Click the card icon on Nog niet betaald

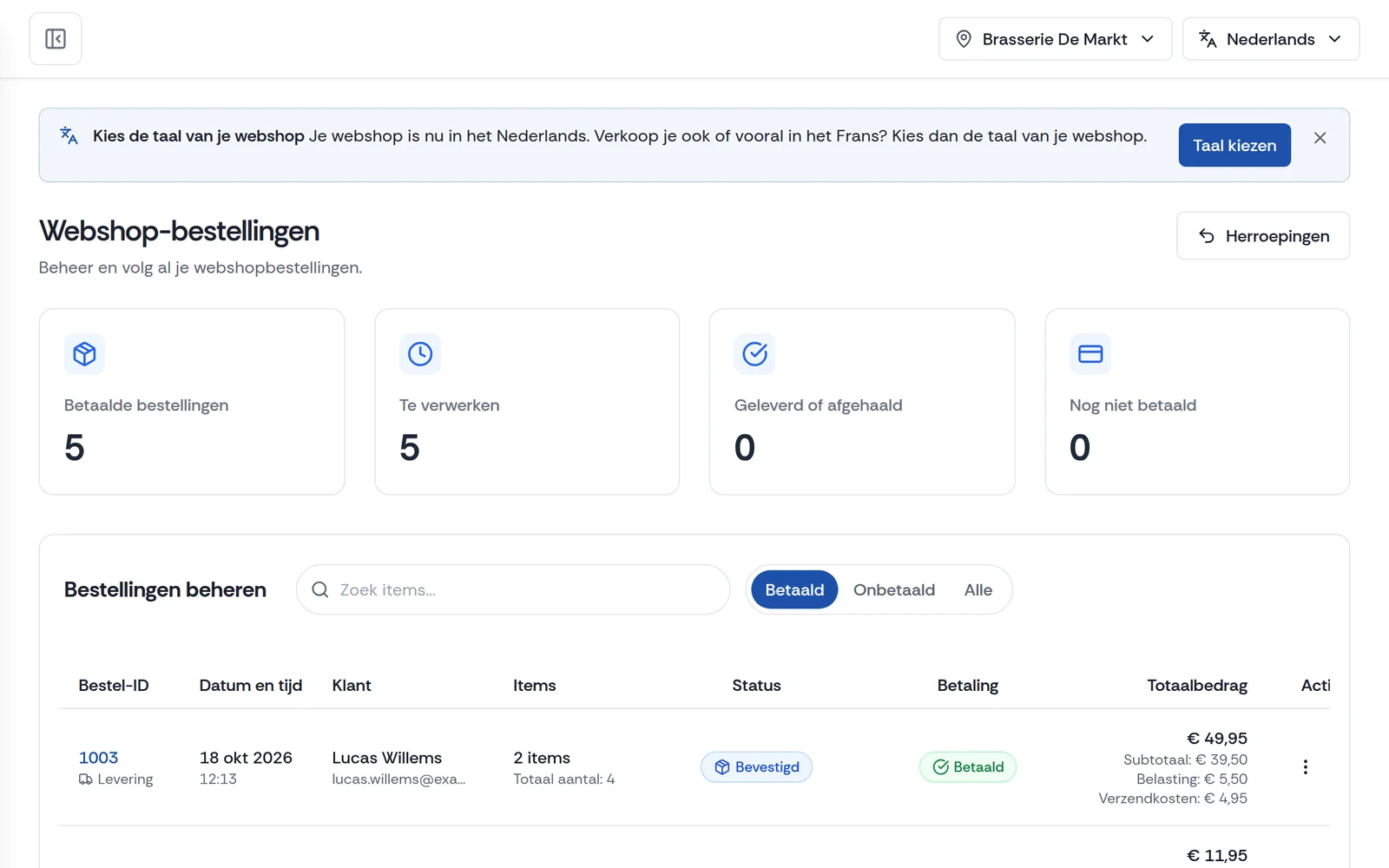[x=1090, y=354]
